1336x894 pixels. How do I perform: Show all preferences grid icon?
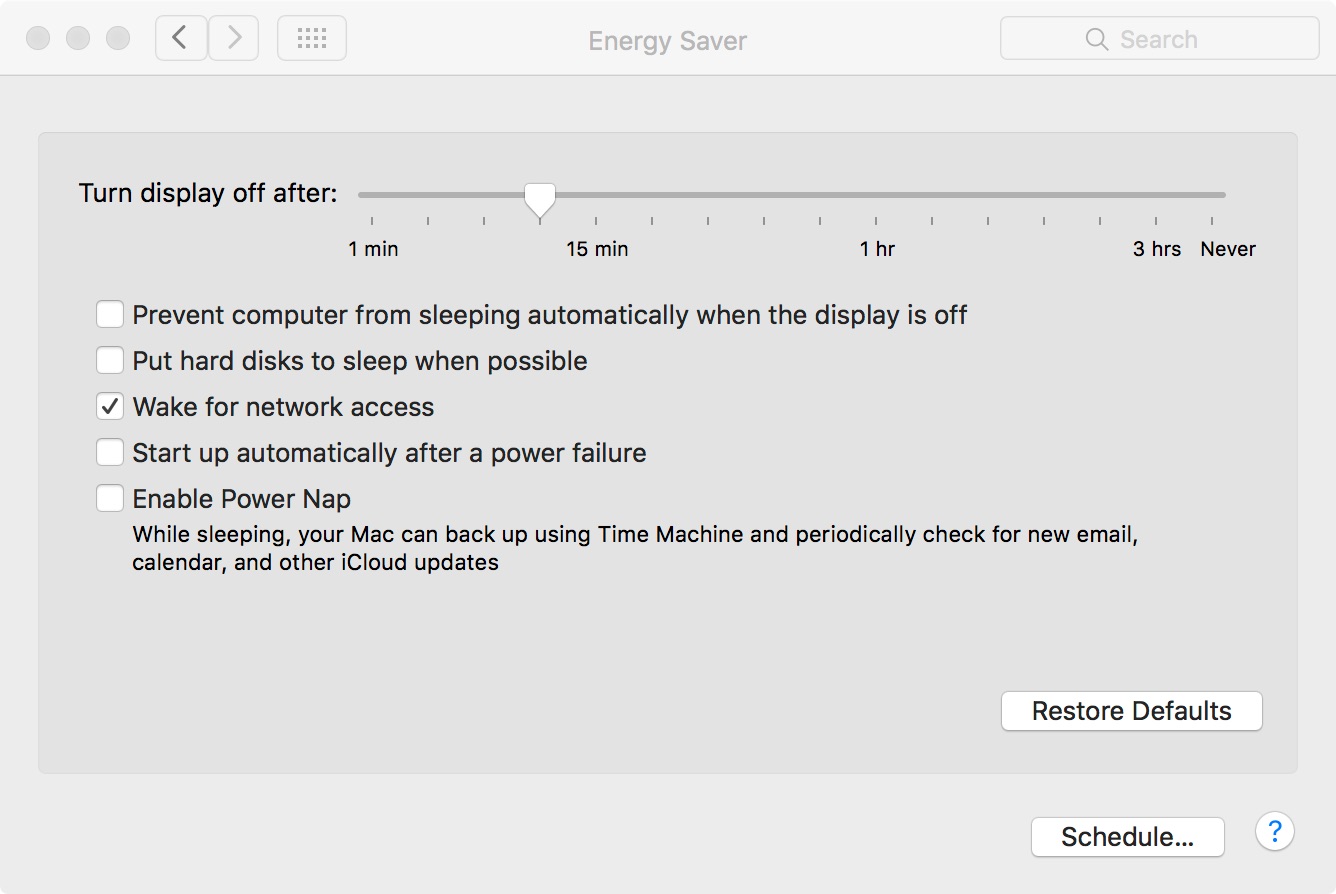[312, 38]
